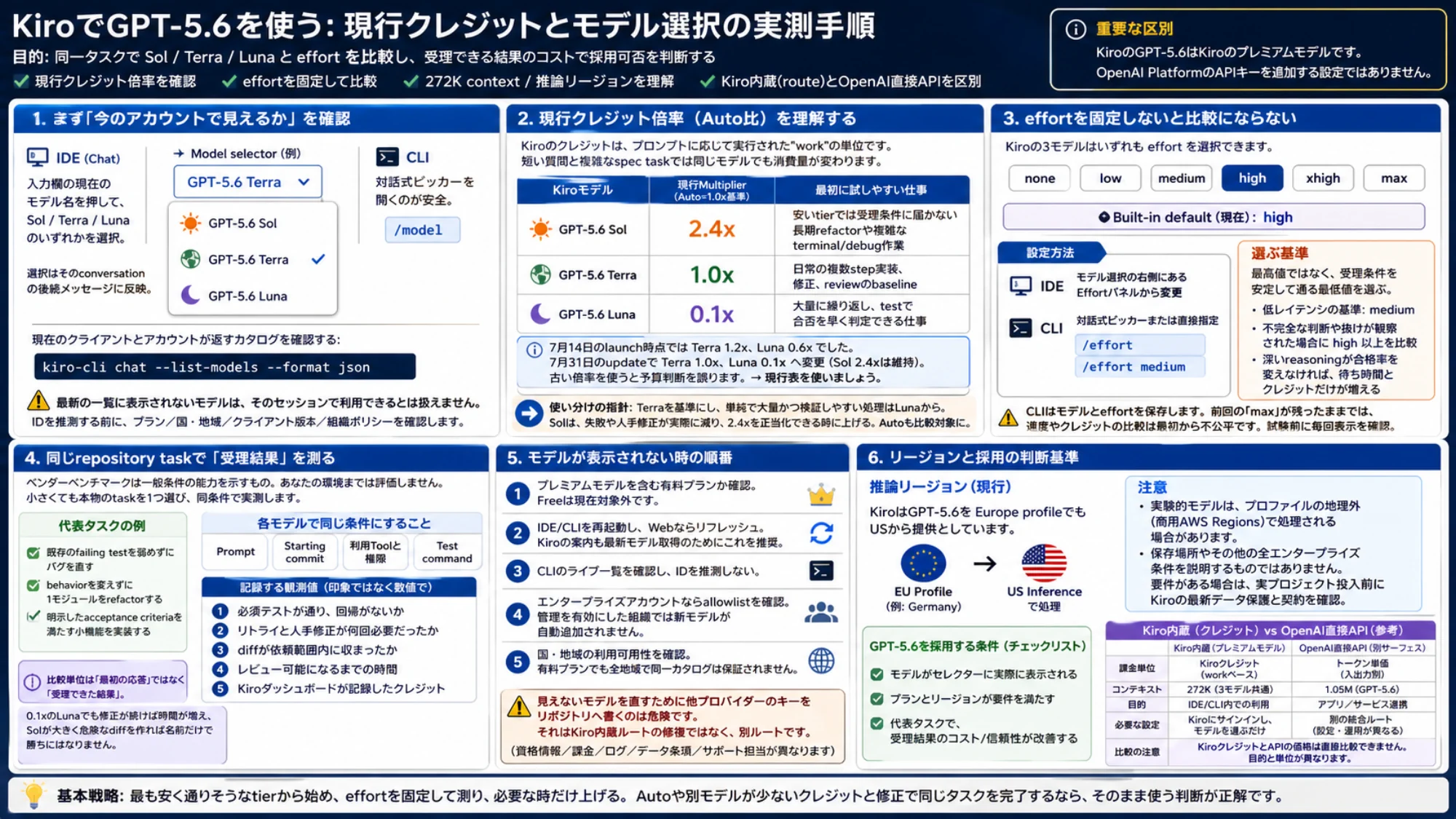The height and width of the screenshot is (819, 1456).
Task: Click the sun icon beside the GPT-5.6 Sol dropdown entry
Action: 191,223
